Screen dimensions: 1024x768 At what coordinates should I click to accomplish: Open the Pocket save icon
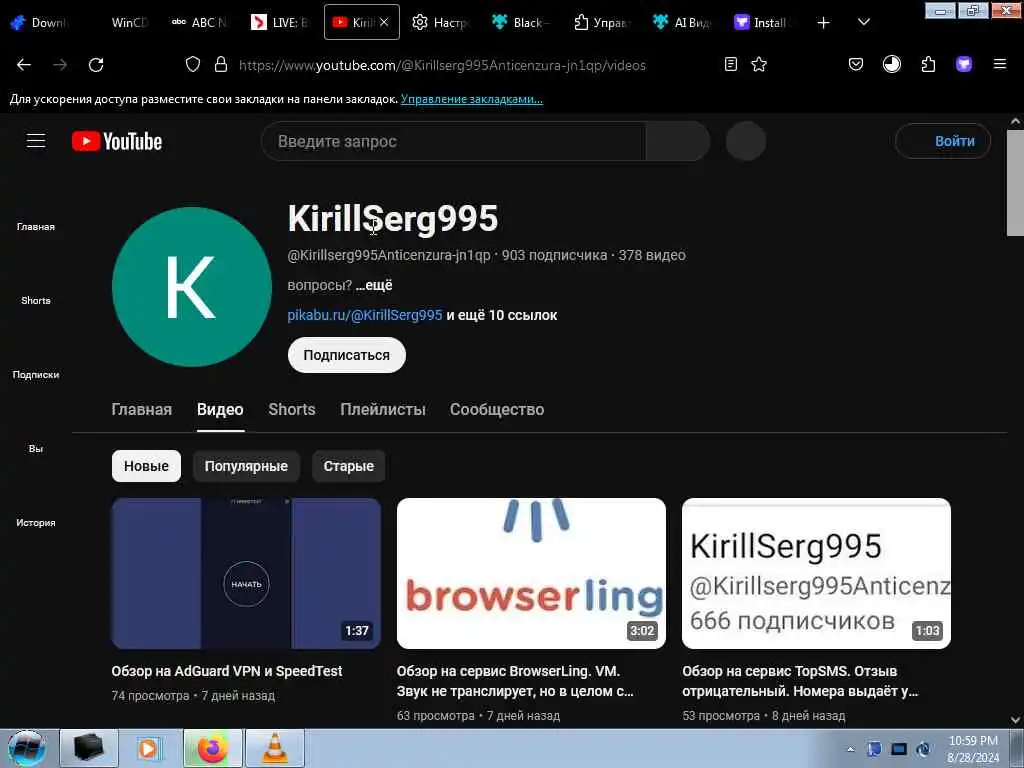(856, 64)
